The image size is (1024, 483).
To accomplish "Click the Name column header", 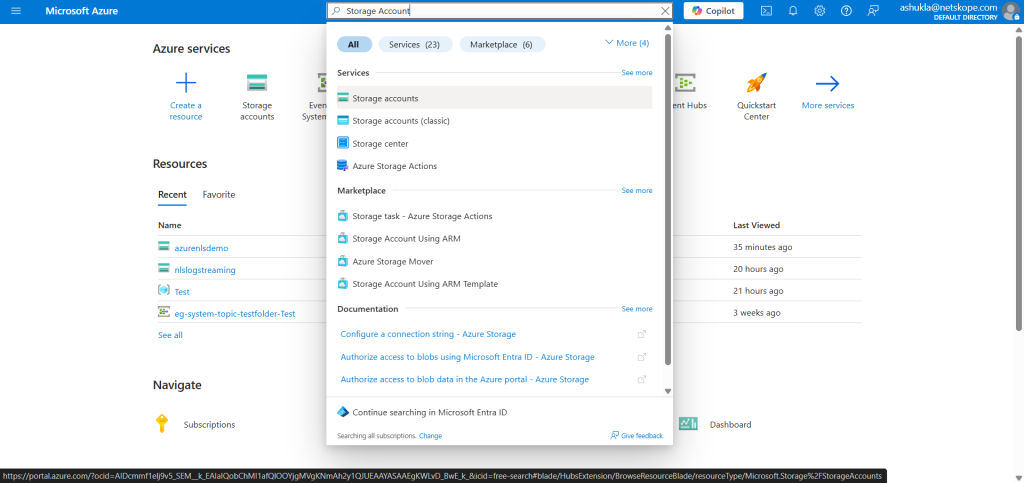I will (169, 225).
